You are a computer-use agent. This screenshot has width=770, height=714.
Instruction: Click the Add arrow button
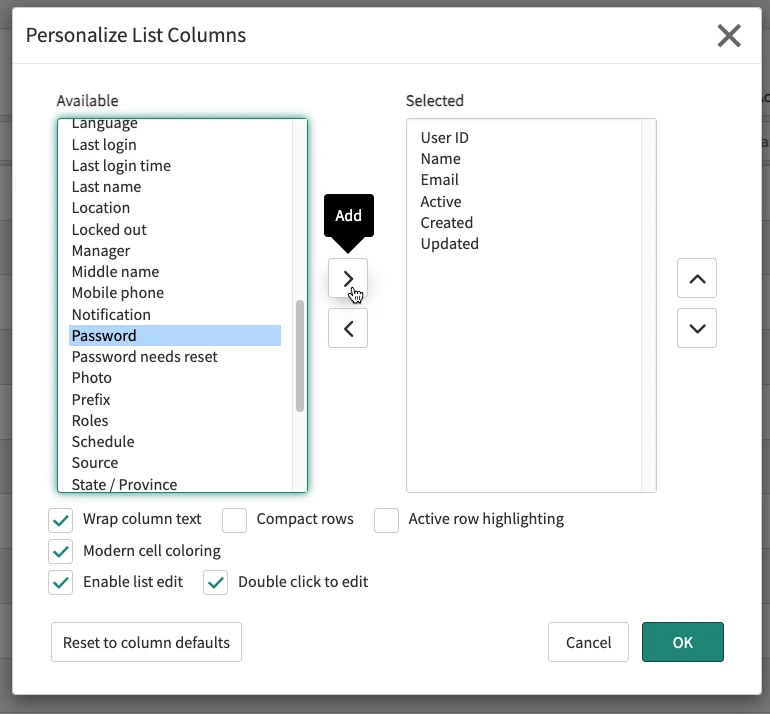coord(348,278)
